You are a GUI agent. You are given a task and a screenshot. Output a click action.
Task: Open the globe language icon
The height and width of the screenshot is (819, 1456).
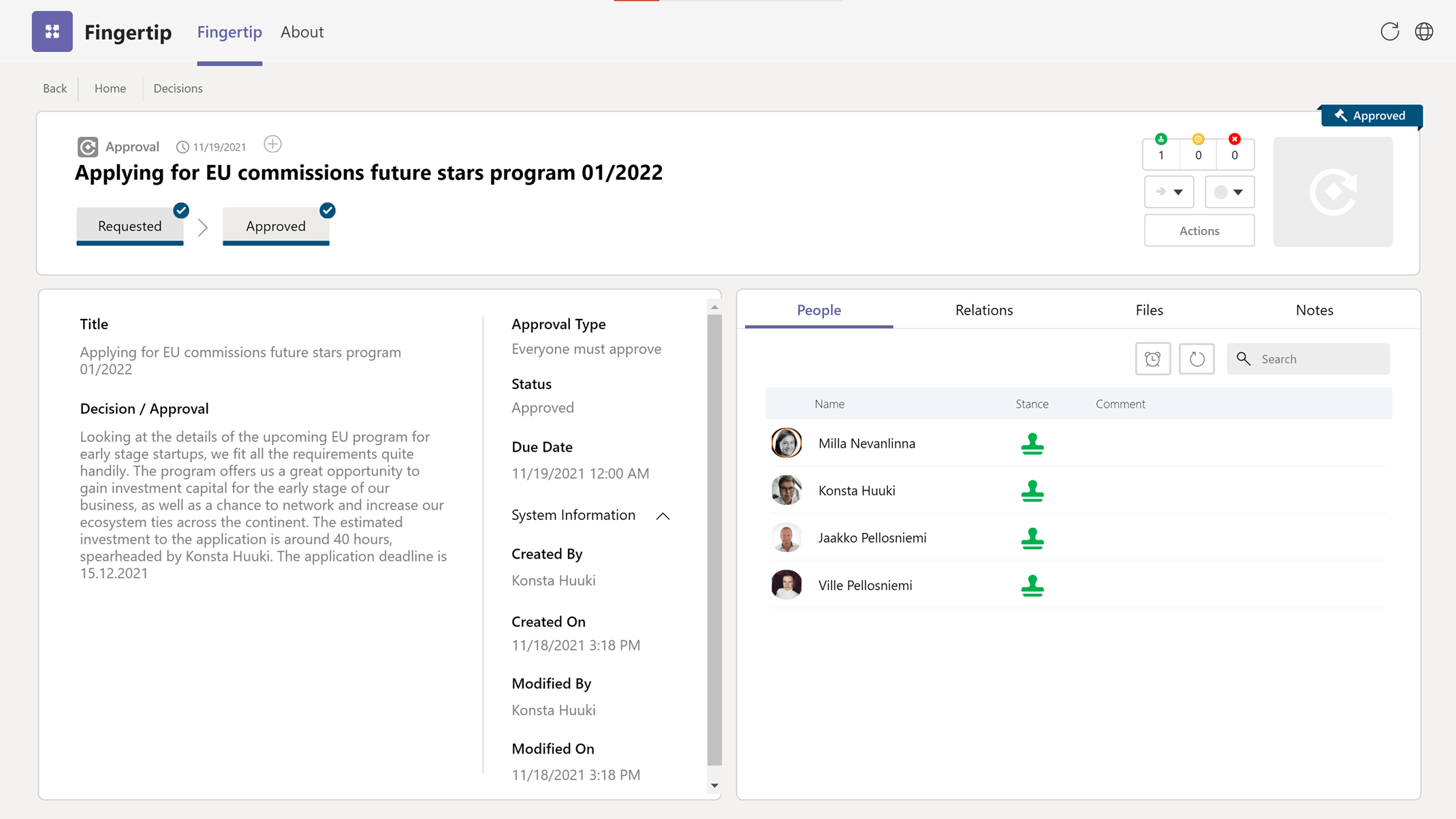pos(1424,31)
